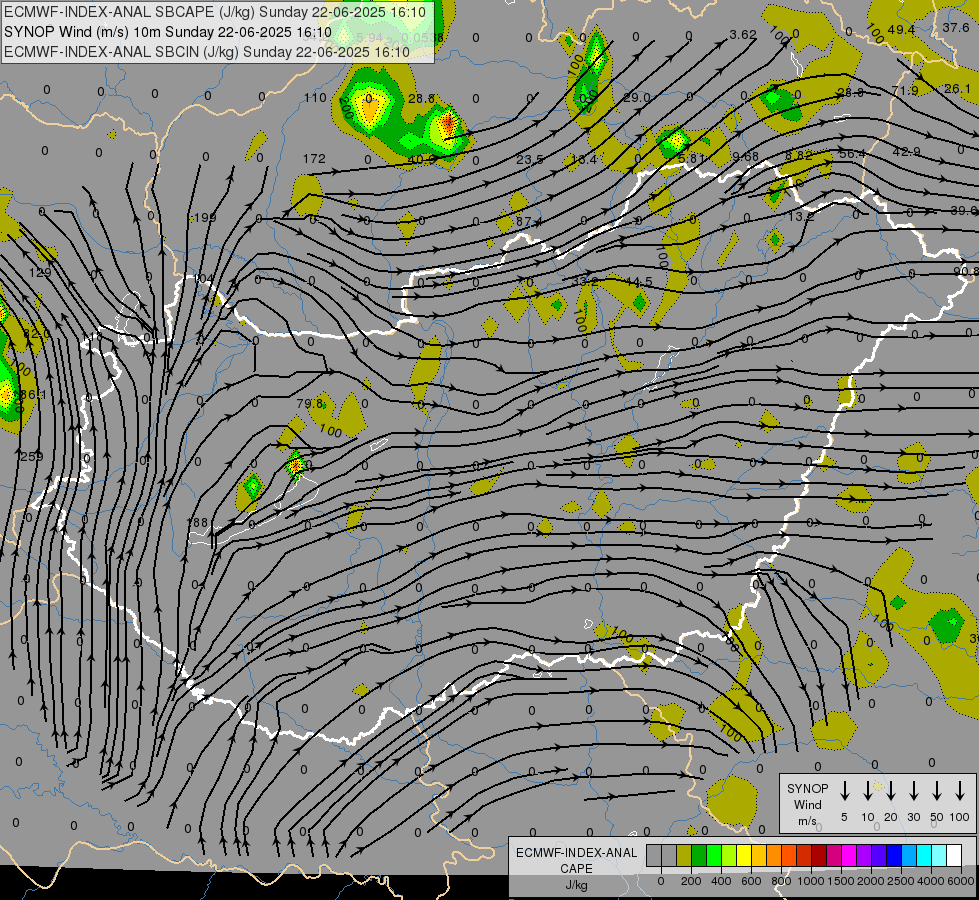This screenshot has height=900, width=979.
Task: Pick the dark green swatch above 200 label
Action: click(699, 856)
